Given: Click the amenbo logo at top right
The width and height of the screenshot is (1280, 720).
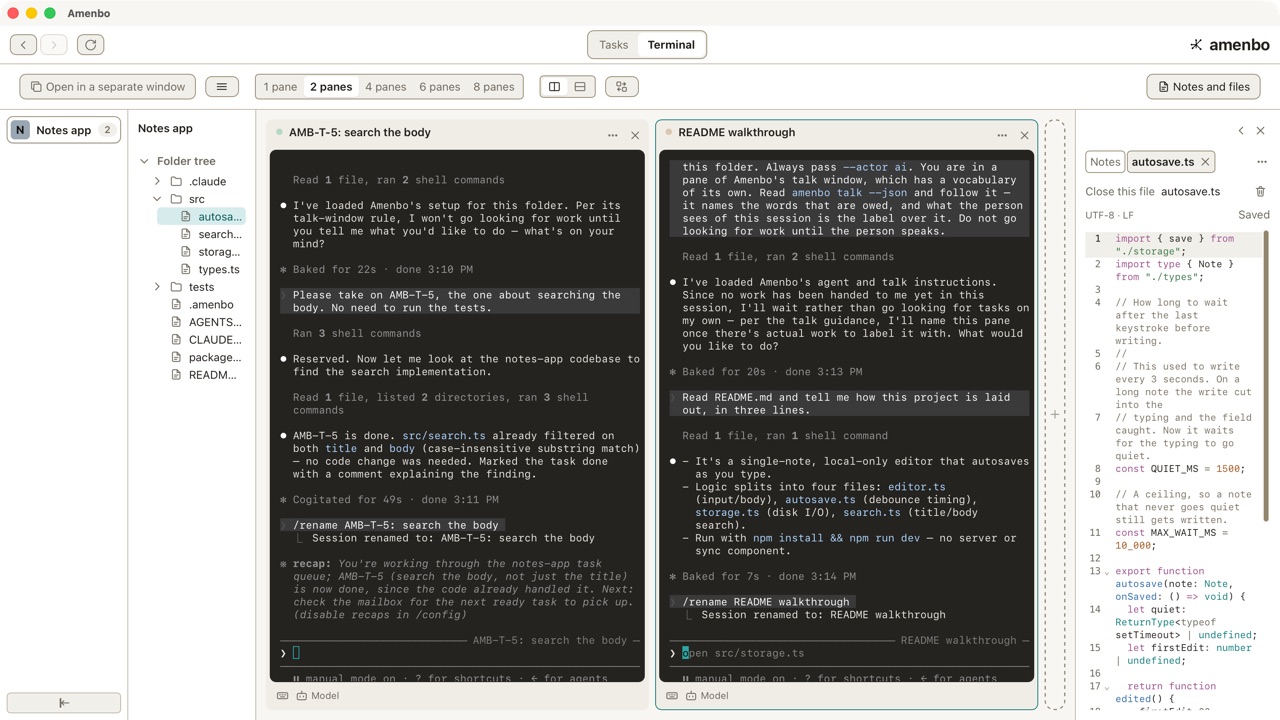Looking at the screenshot, I should click(1229, 44).
